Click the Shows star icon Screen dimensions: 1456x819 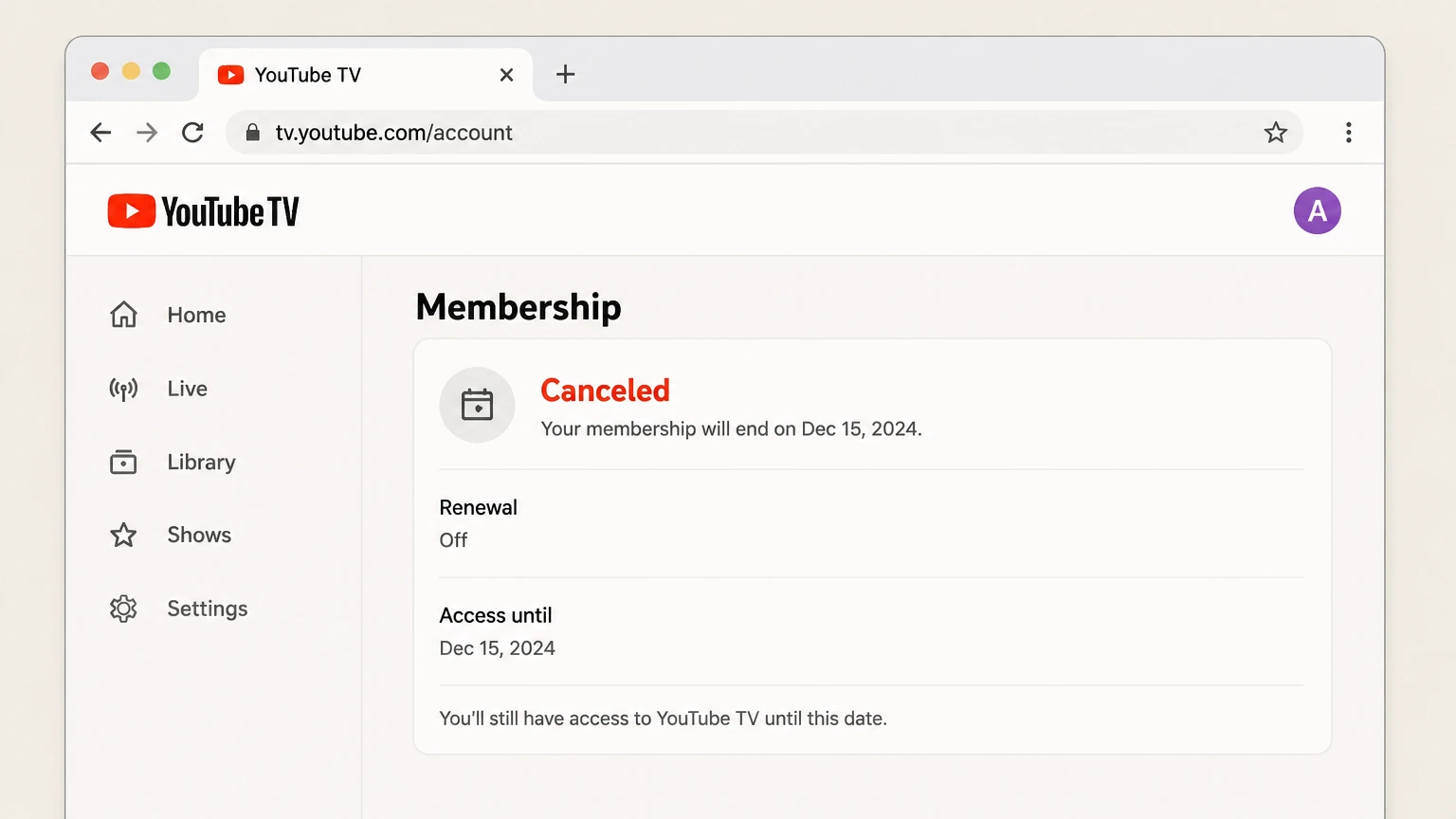click(x=123, y=535)
